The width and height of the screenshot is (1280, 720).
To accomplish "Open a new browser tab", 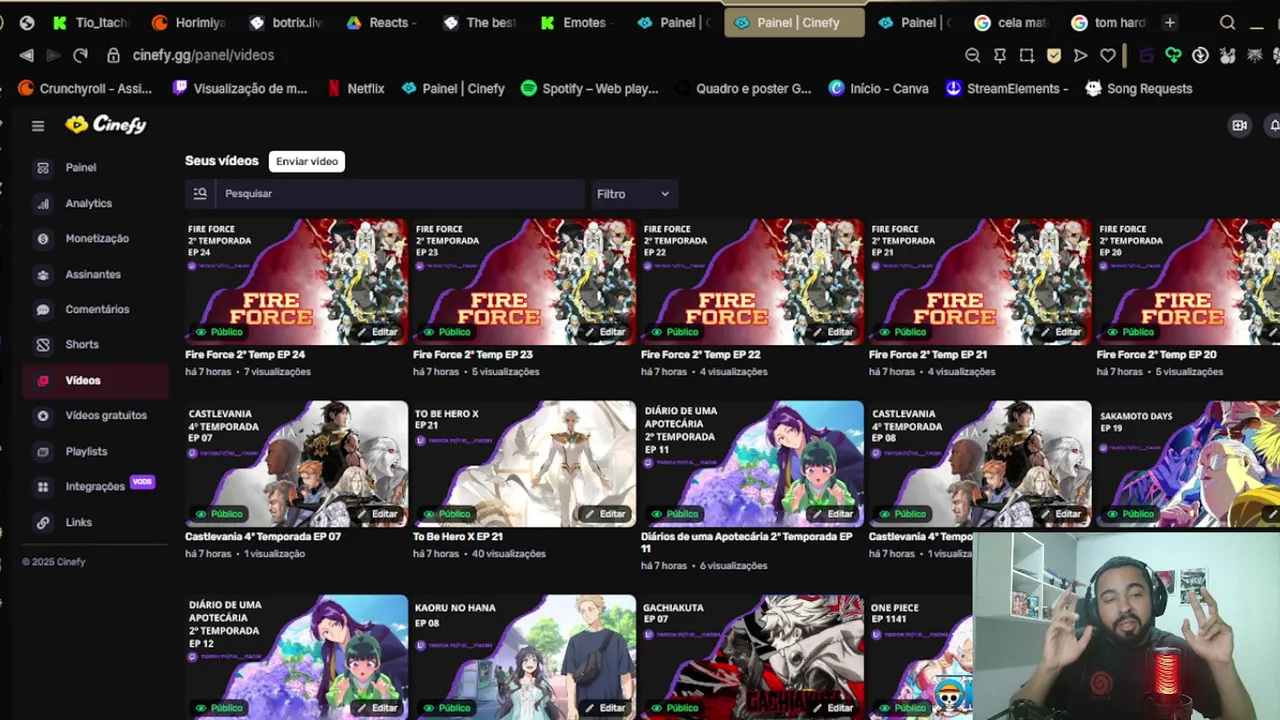I will pyautogui.click(x=1170, y=22).
